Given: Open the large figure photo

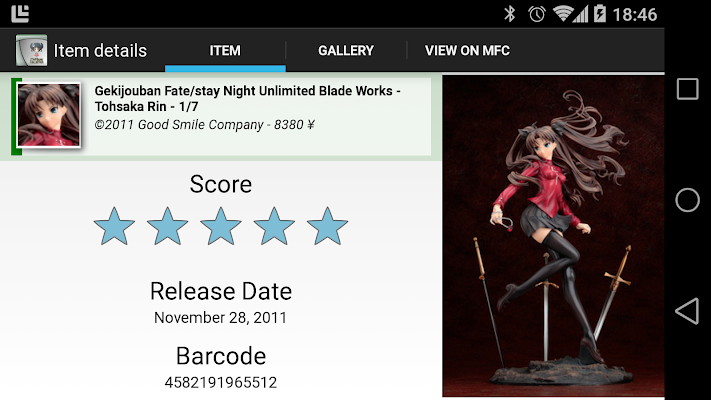Looking at the screenshot, I should pos(553,236).
